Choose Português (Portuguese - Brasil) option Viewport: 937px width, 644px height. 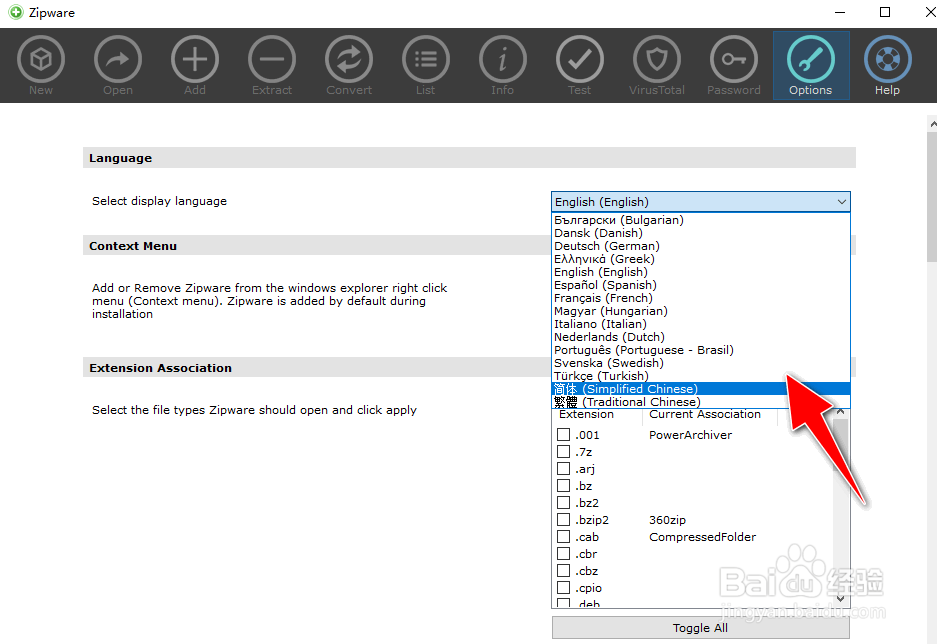click(700, 350)
